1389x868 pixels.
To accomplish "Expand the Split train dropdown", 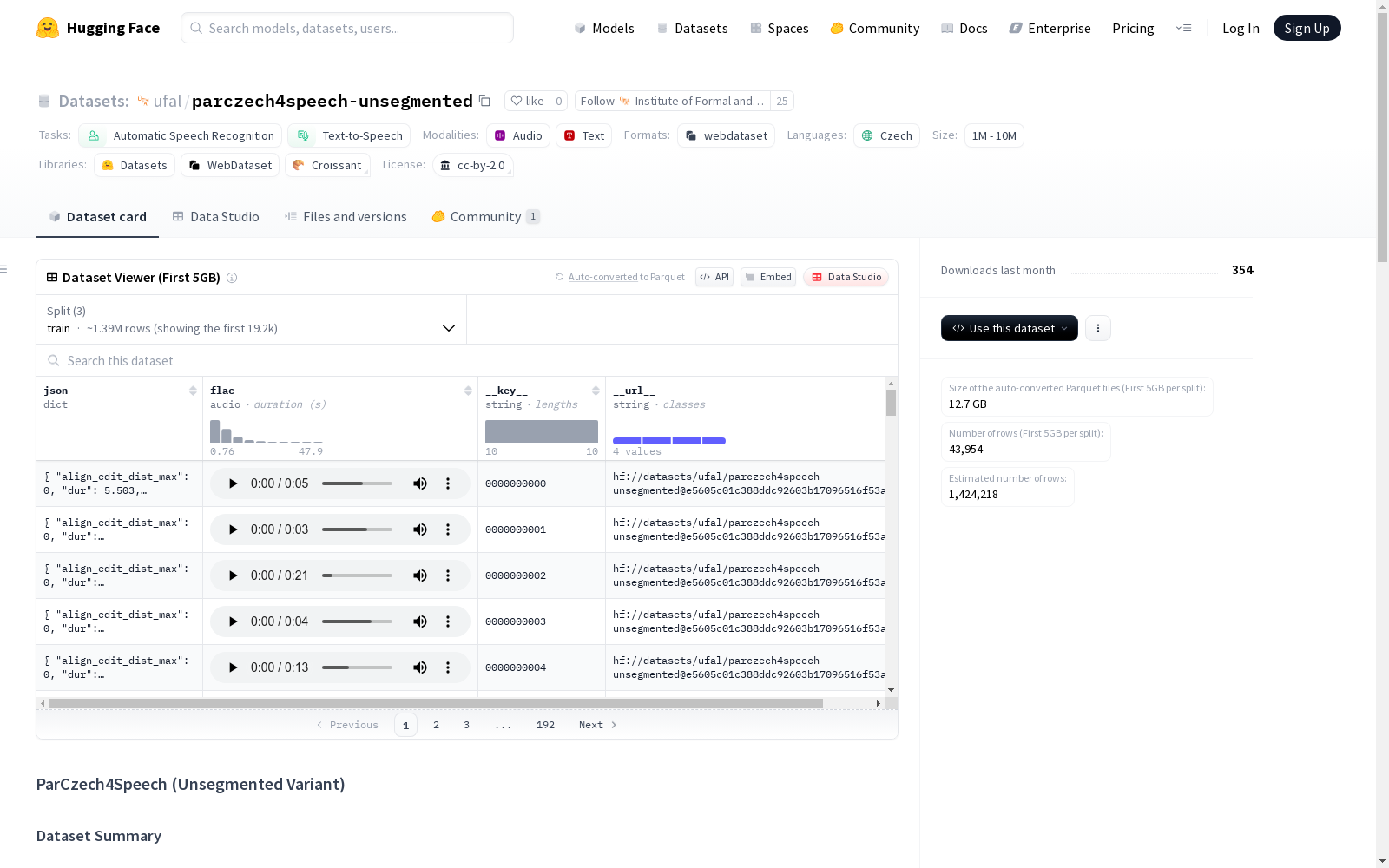I will click(252, 319).
